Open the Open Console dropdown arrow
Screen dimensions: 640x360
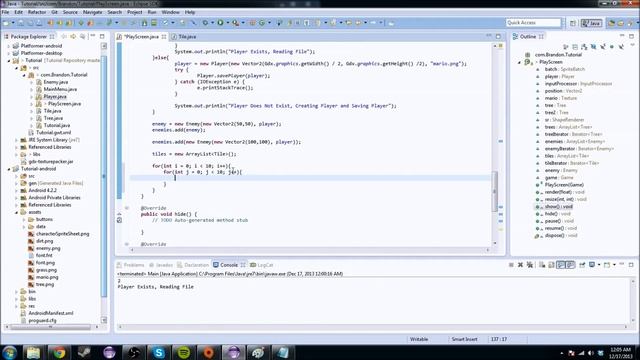point(614,265)
